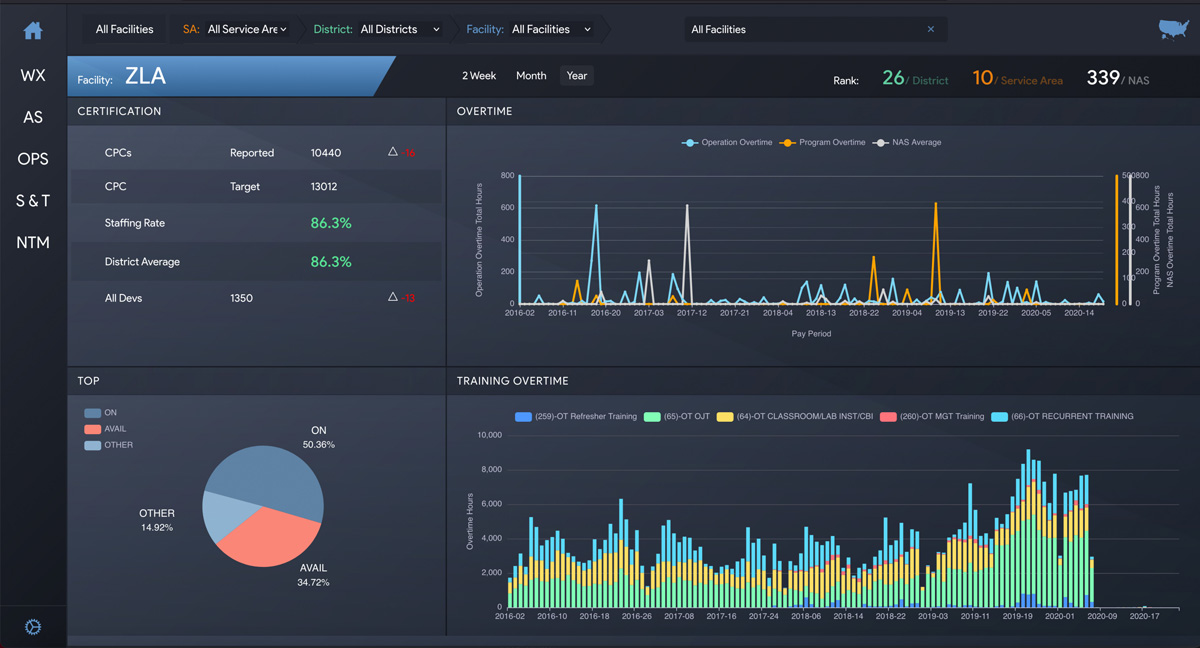Hide NAS Average series in legend
This screenshot has width=1200, height=648.
click(x=908, y=143)
